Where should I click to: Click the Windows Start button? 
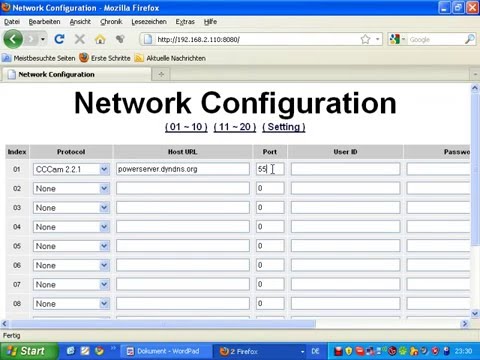[29, 351]
